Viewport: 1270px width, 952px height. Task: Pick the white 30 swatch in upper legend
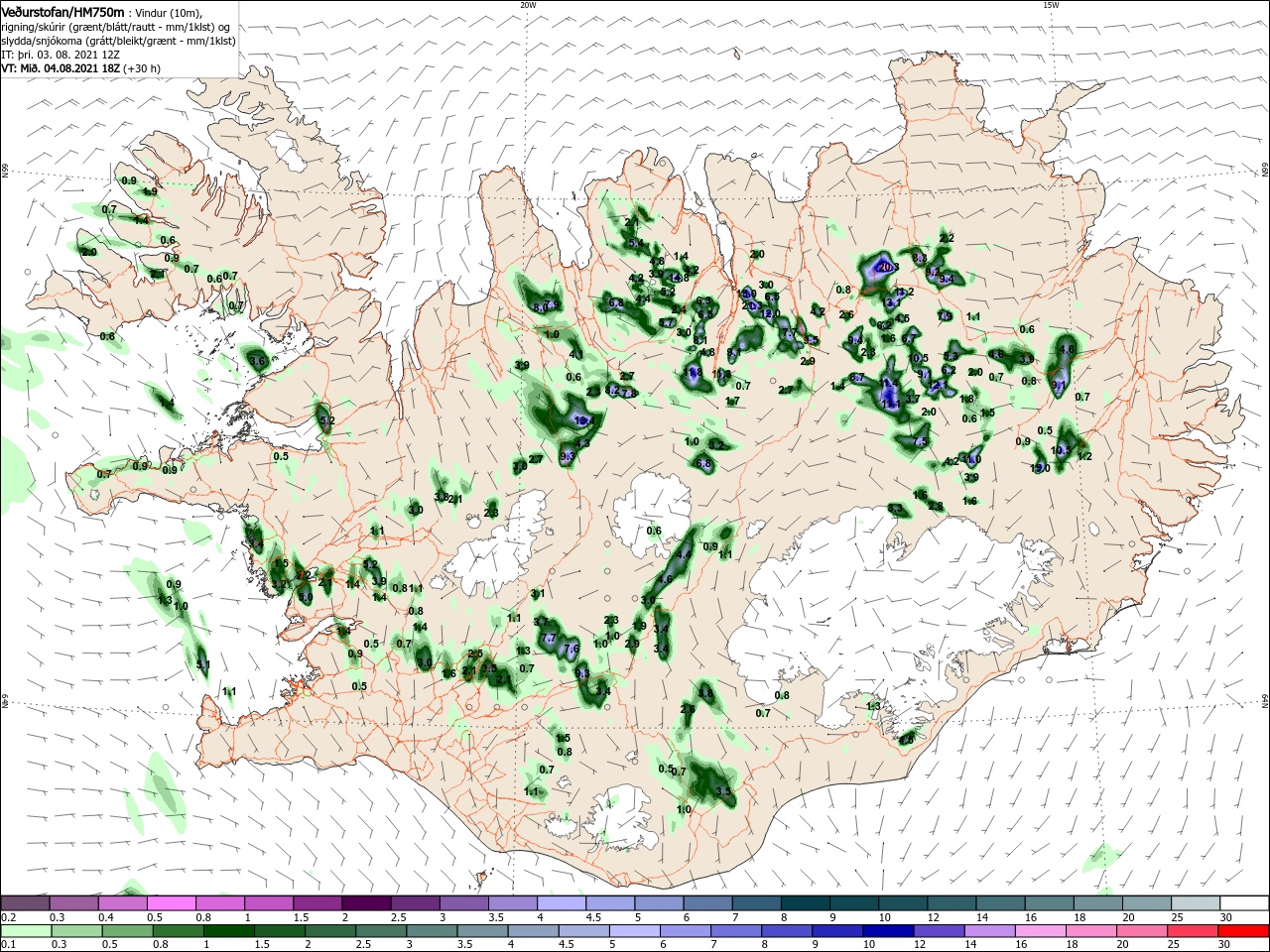tap(1244, 903)
